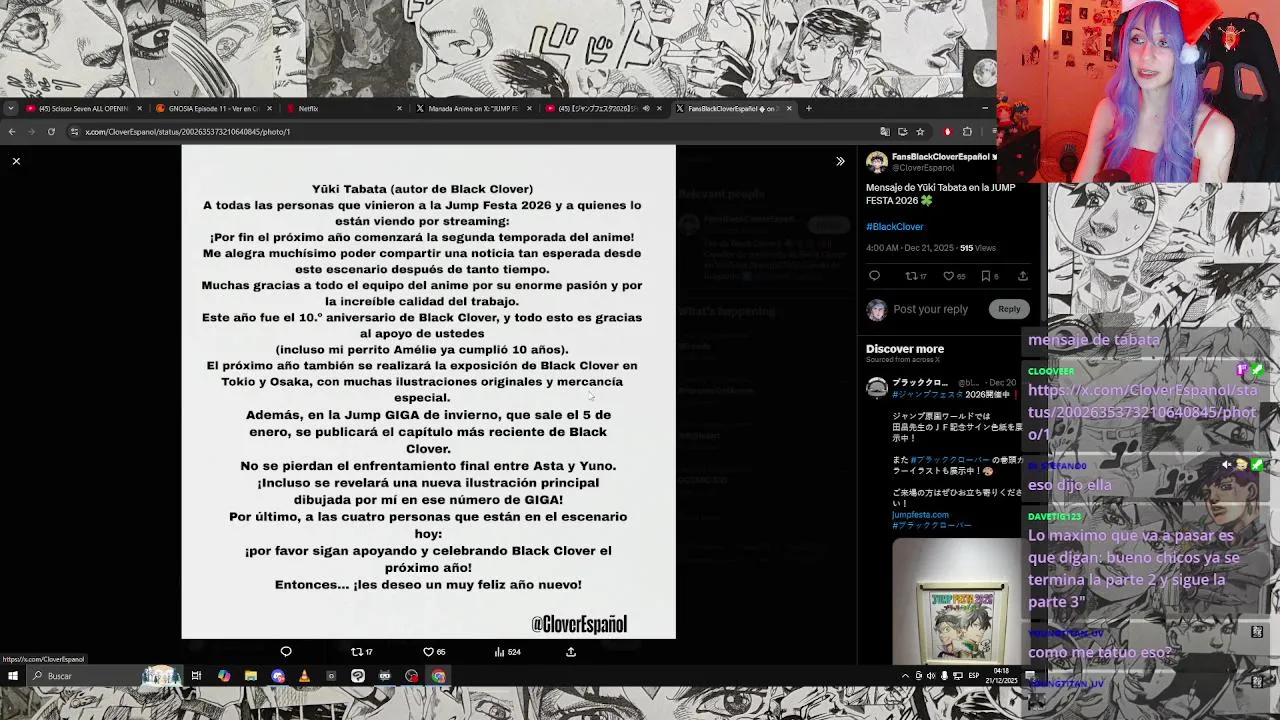1280x720 pixels.
Task: Like the post using the heart under the photo
Action: 434,652
